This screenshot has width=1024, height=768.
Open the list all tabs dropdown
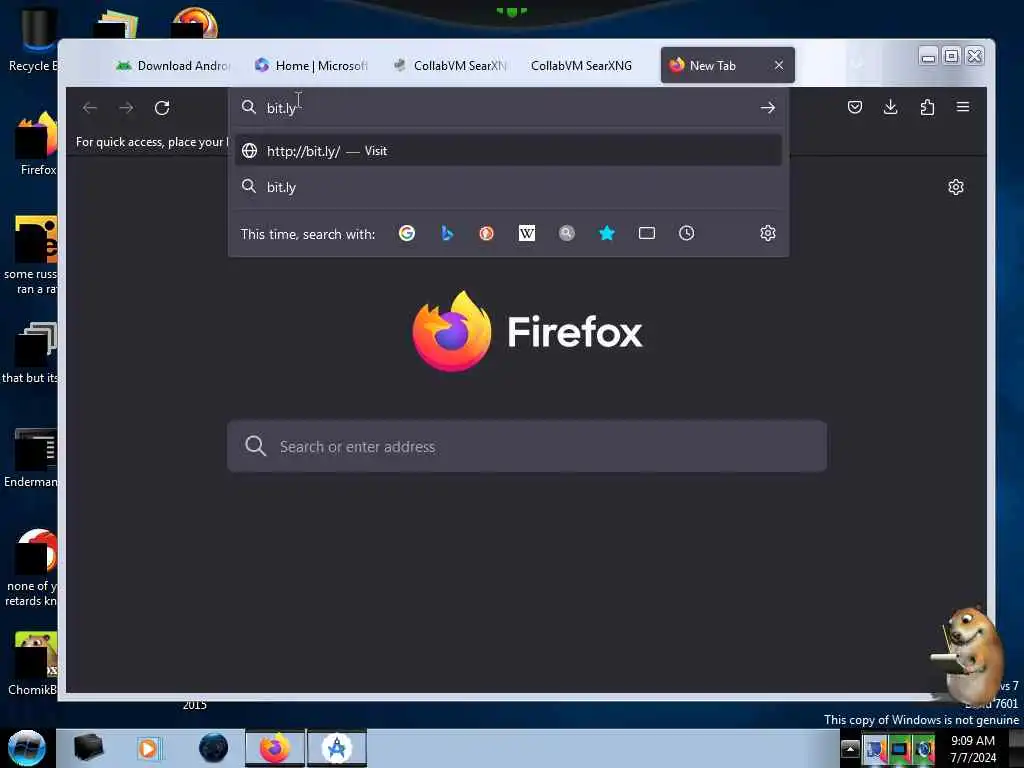[857, 64]
